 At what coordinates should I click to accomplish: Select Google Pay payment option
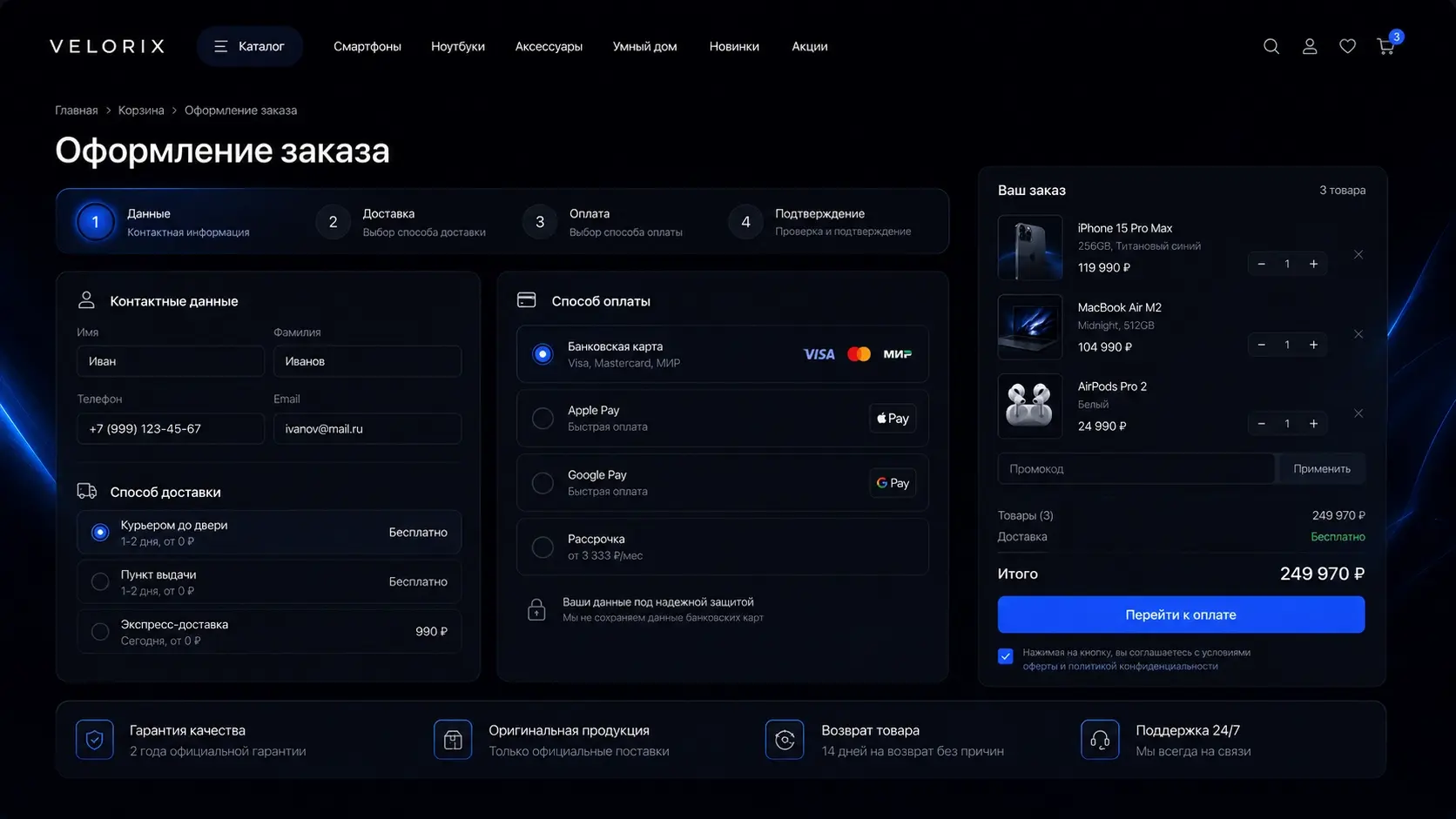click(x=723, y=483)
